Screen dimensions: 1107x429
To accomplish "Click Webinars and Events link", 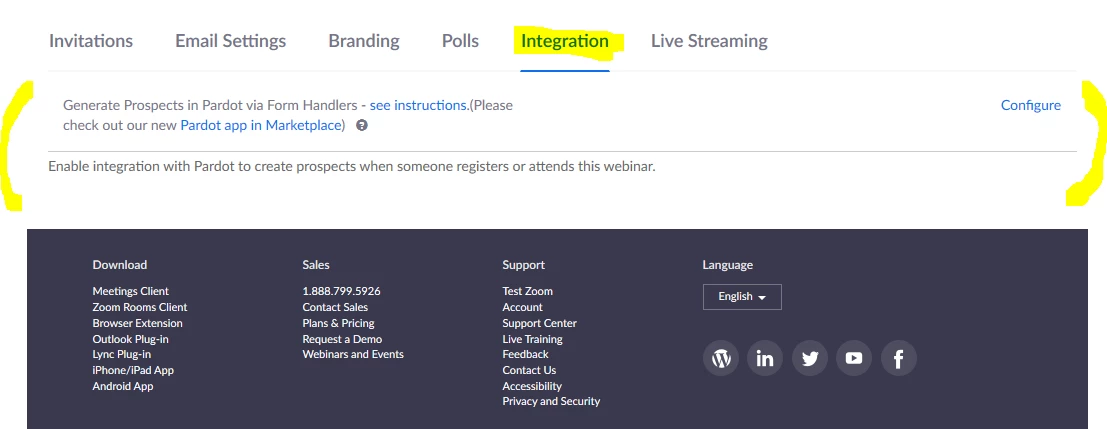I will pos(353,354).
